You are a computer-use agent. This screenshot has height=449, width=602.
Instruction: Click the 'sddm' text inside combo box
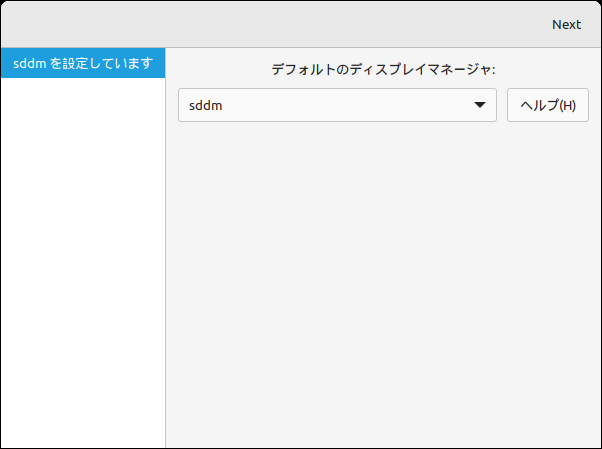(205, 106)
